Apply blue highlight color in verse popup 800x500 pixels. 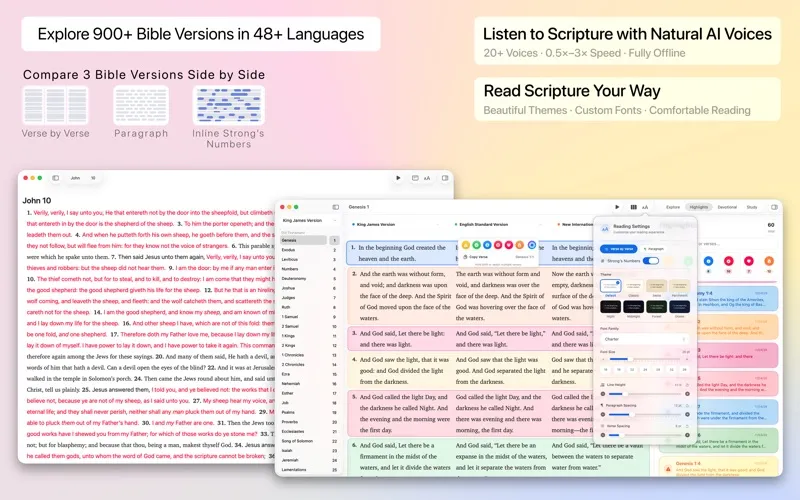[487, 245]
